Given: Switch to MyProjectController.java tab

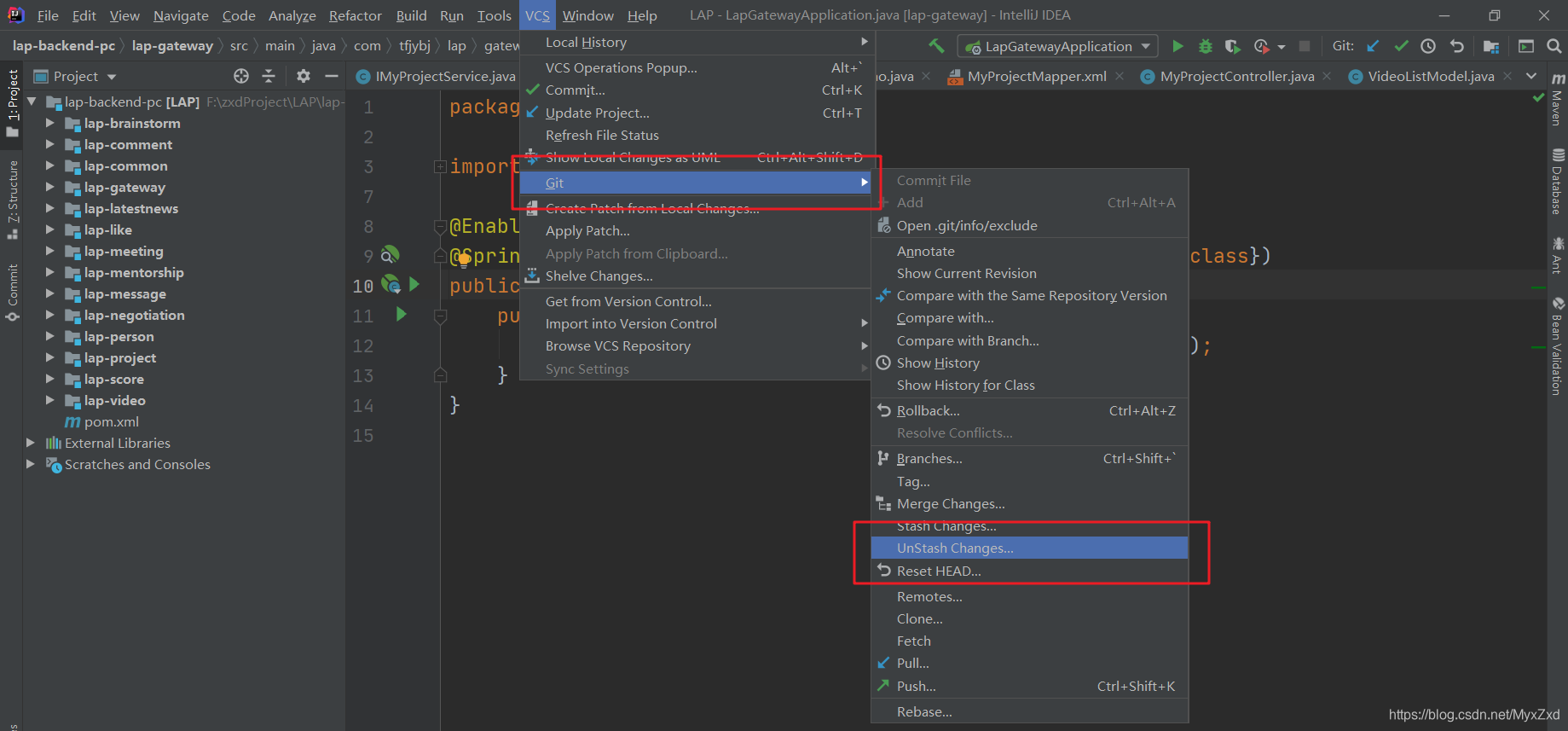Looking at the screenshot, I should click(1236, 76).
